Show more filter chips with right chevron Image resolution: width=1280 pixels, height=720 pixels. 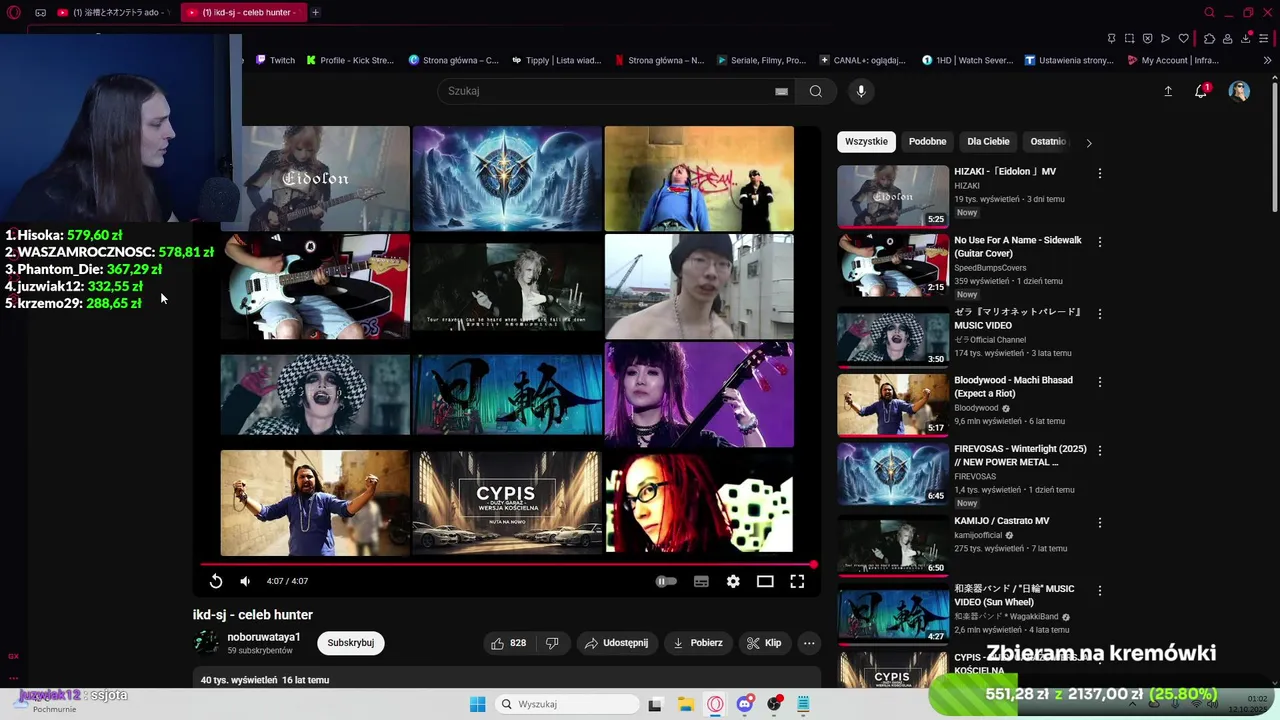(1089, 142)
